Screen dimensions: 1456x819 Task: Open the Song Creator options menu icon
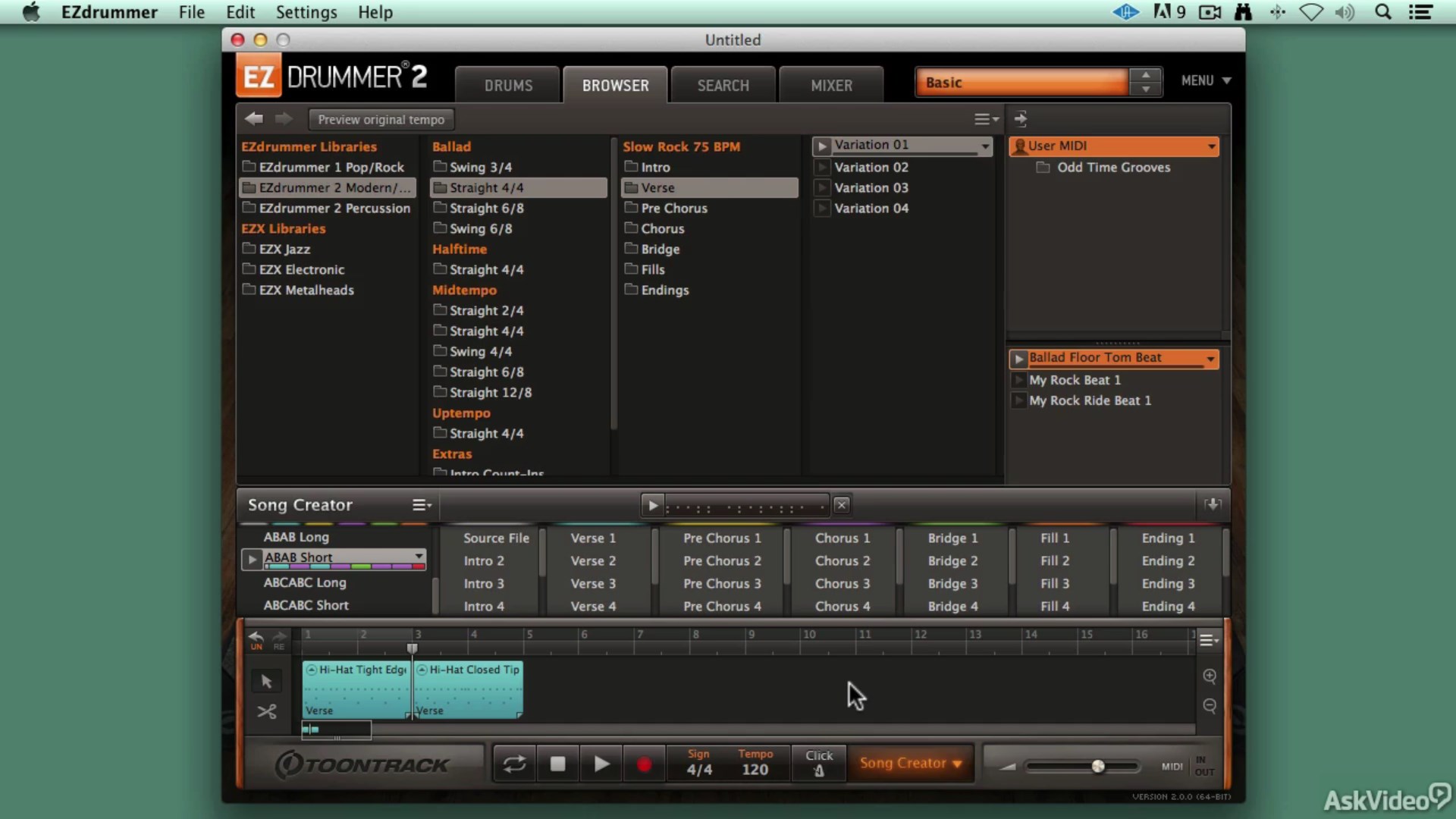pos(422,504)
